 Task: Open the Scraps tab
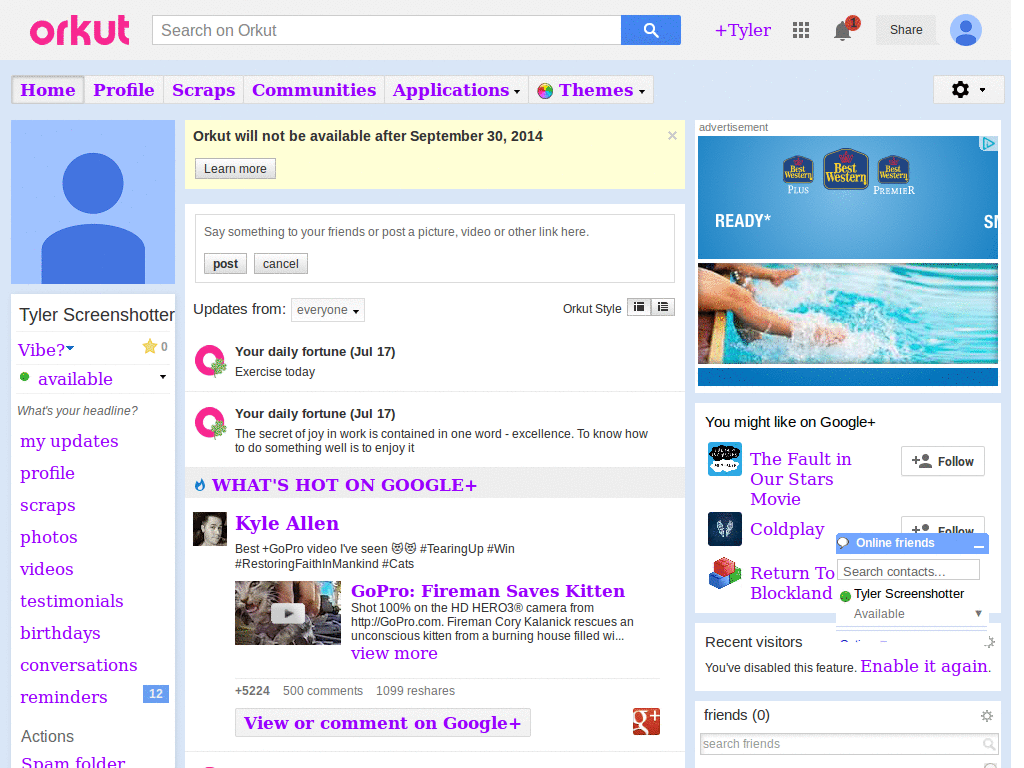204,90
